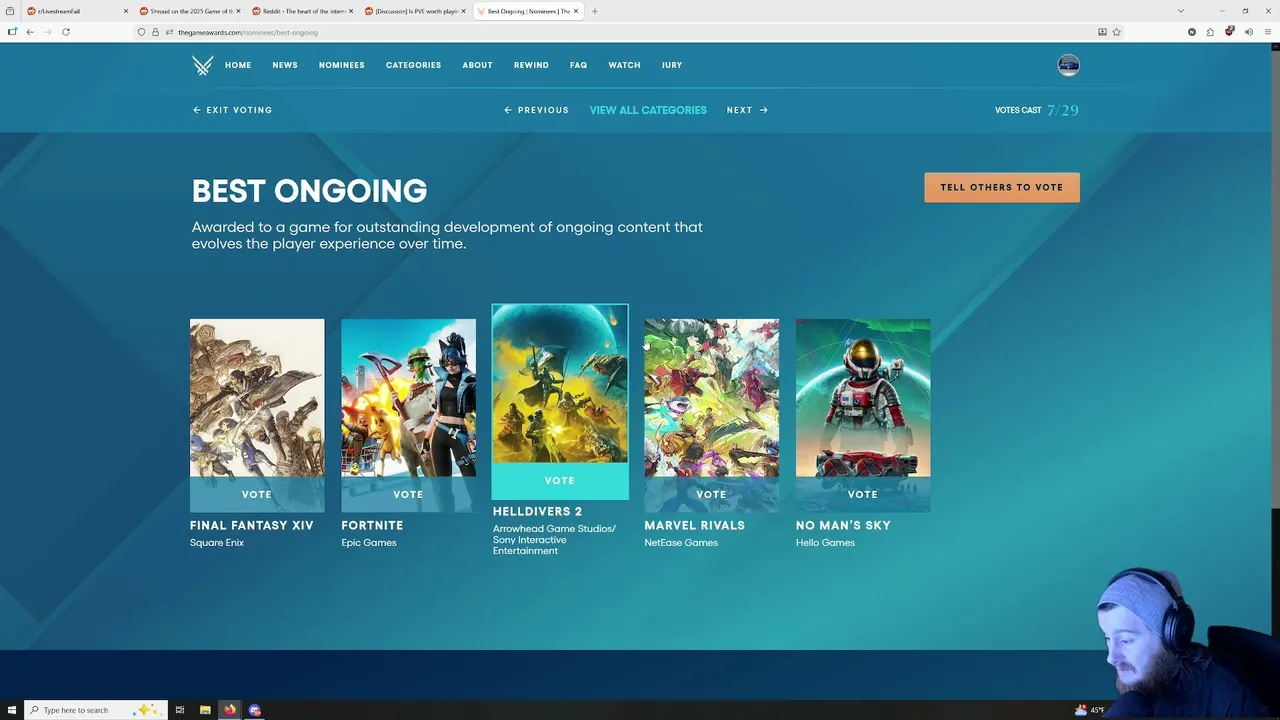This screenshot has height=720, width=1280.
Task: Bookmark this page with the star icon
Action: (x=1116, y=32)
